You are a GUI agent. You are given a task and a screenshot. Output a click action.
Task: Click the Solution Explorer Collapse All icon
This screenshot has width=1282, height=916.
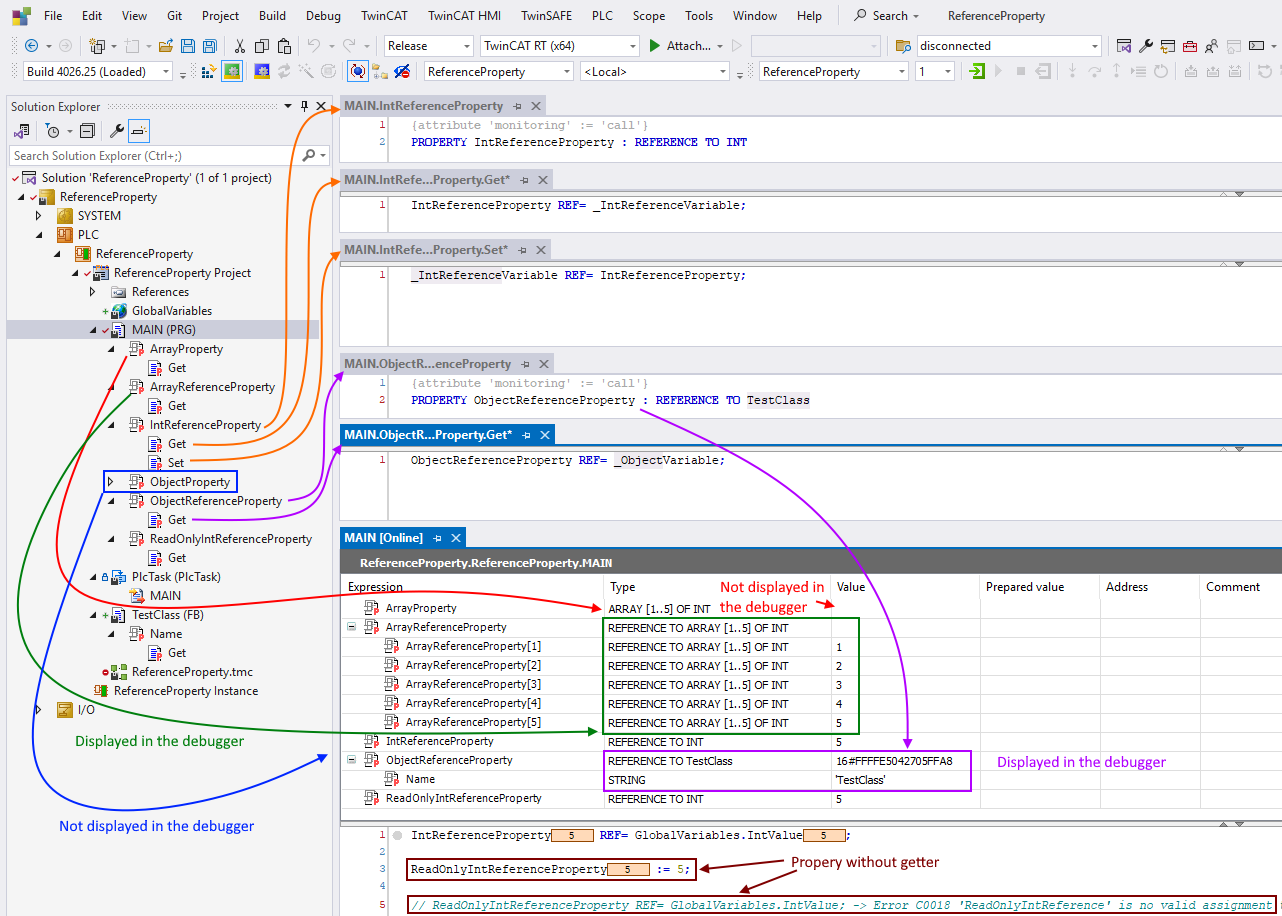[x=87, y=131]
